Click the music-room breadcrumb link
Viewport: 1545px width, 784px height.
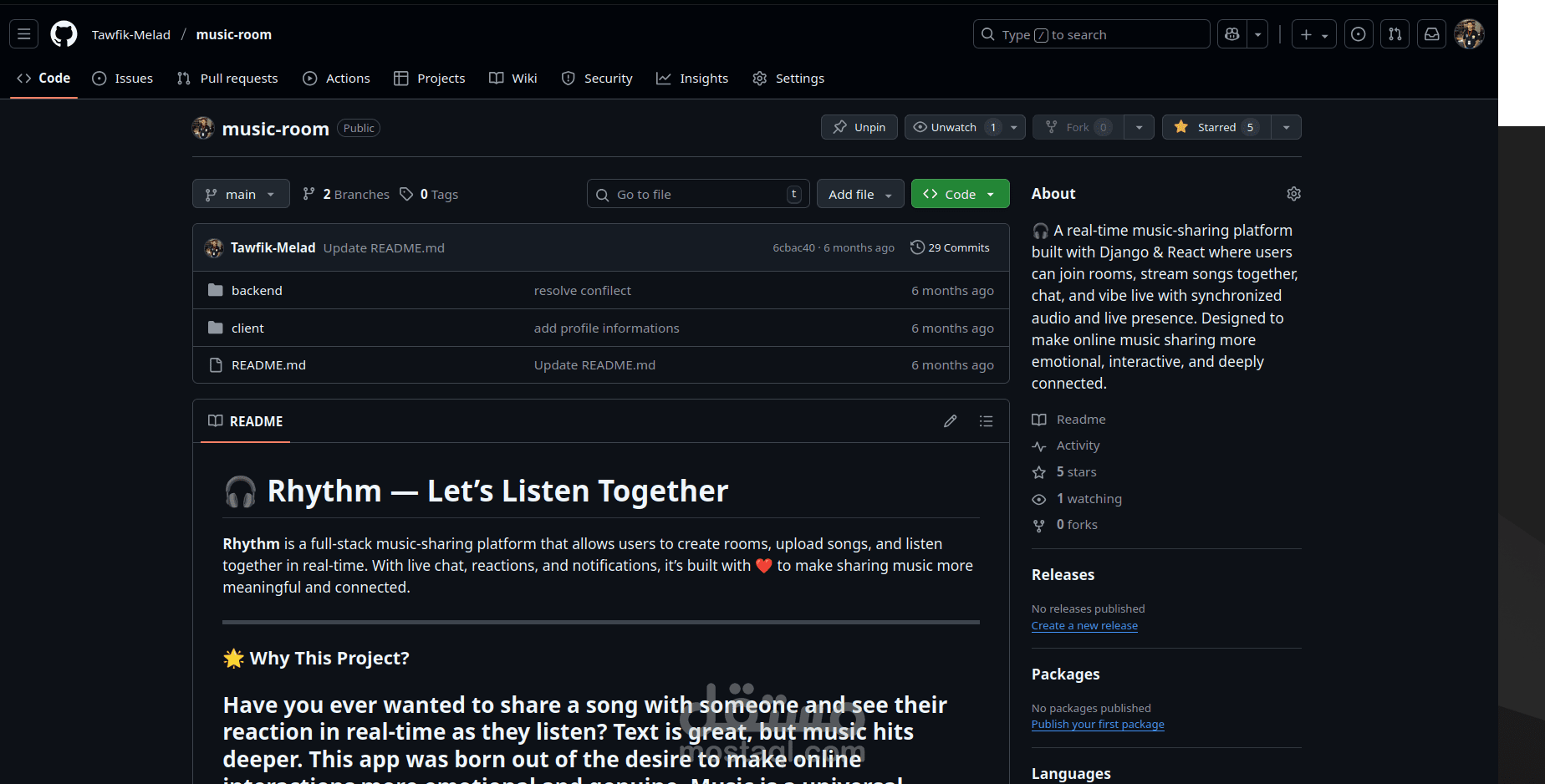coord(234,34)
